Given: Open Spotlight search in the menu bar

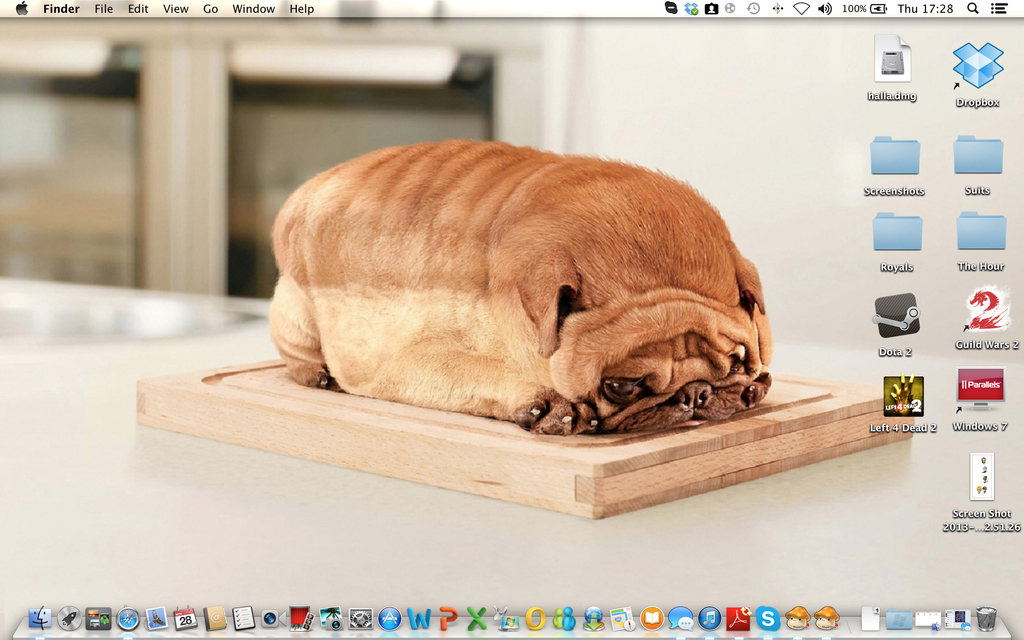Looking at the screenshot, I should click(971, 8).
